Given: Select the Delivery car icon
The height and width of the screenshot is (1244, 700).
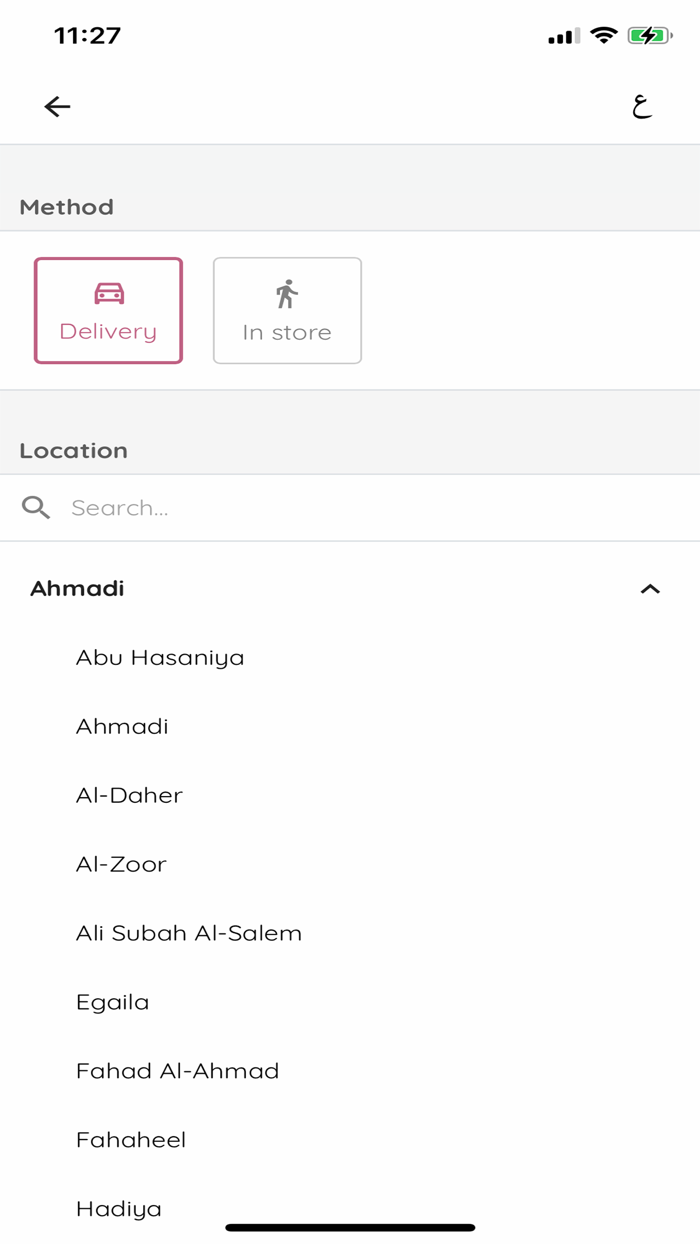Looking at the screenshot, I should click(x=108, y=294).
